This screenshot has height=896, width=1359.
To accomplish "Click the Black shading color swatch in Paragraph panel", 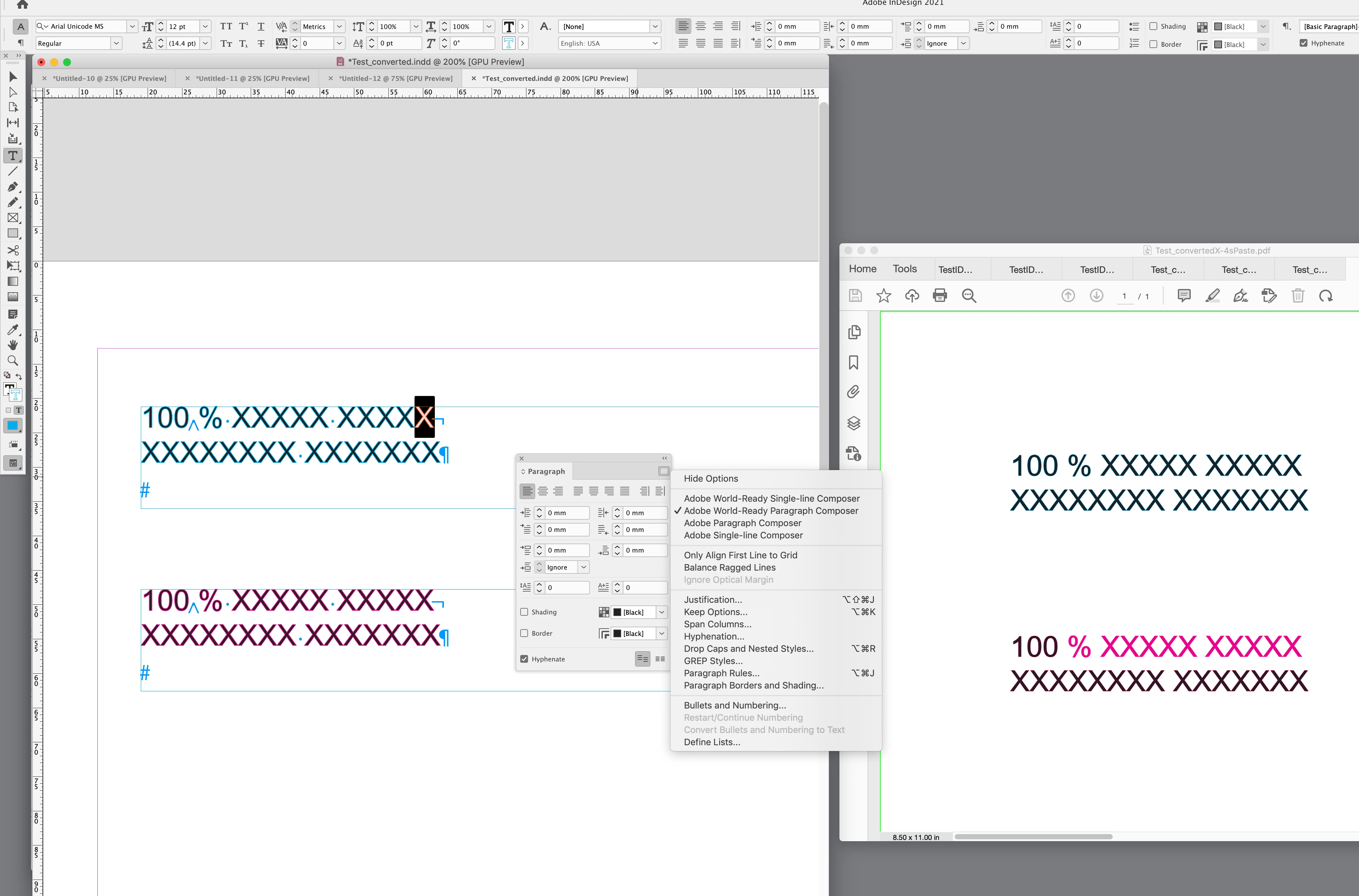I will (617, 612).
